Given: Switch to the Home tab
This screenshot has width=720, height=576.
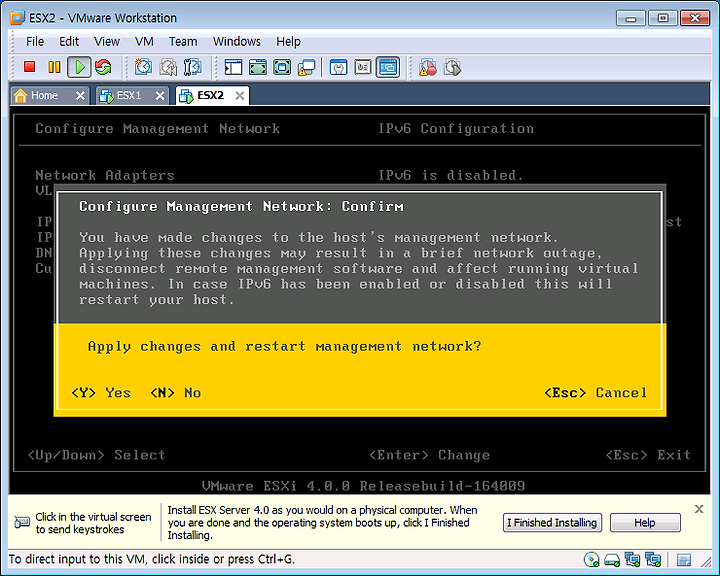Looking at the screenshot, I should click(x=44, y=96).
